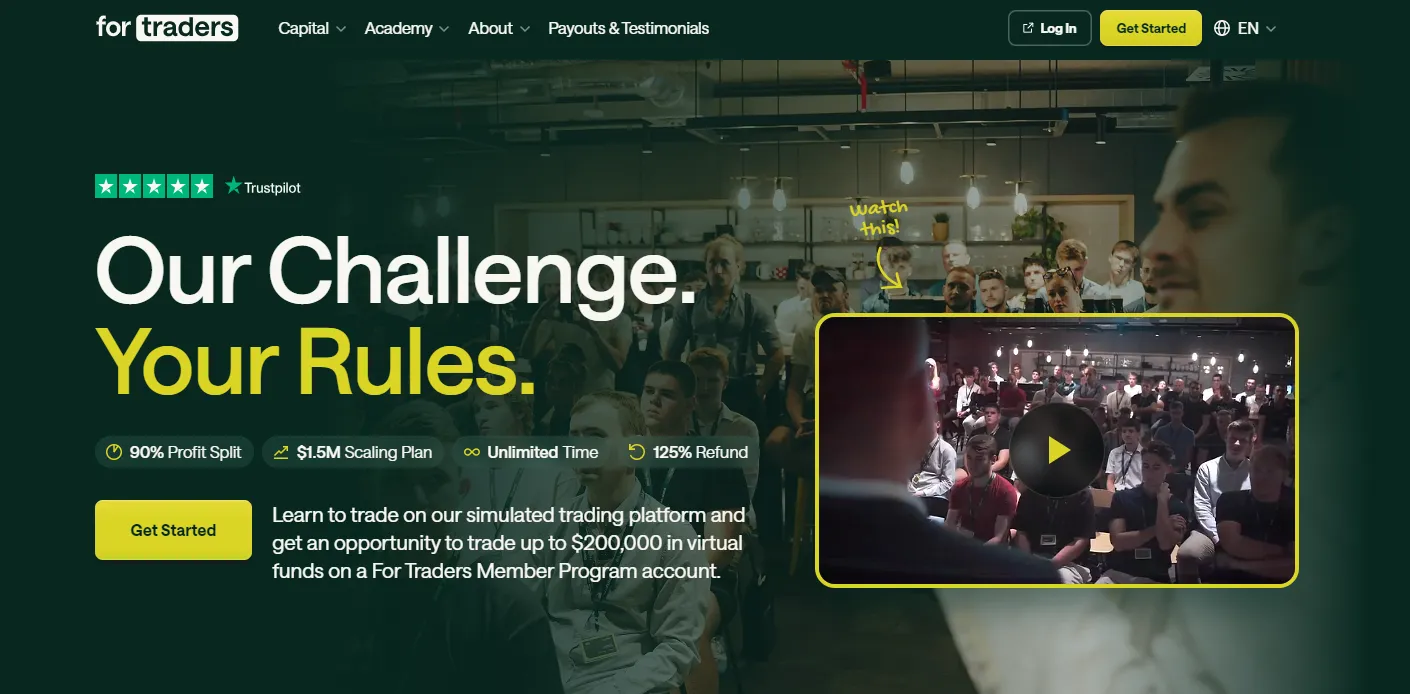The width and height of the screenshot is (1410, 694).
Task: Click the Scaling Plan chart icon
Action: pyautogui.click(x=281, y=452)
